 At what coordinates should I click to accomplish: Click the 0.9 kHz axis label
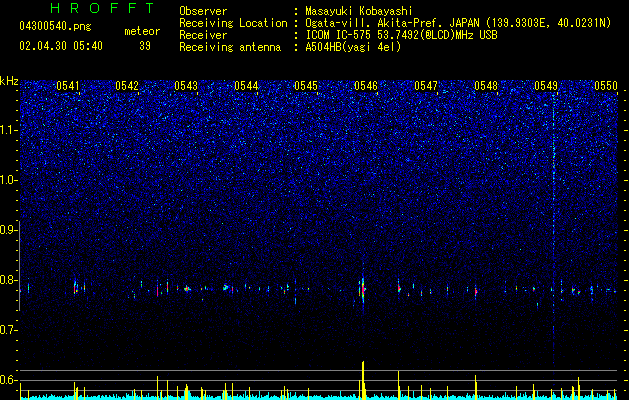point(8,230)
